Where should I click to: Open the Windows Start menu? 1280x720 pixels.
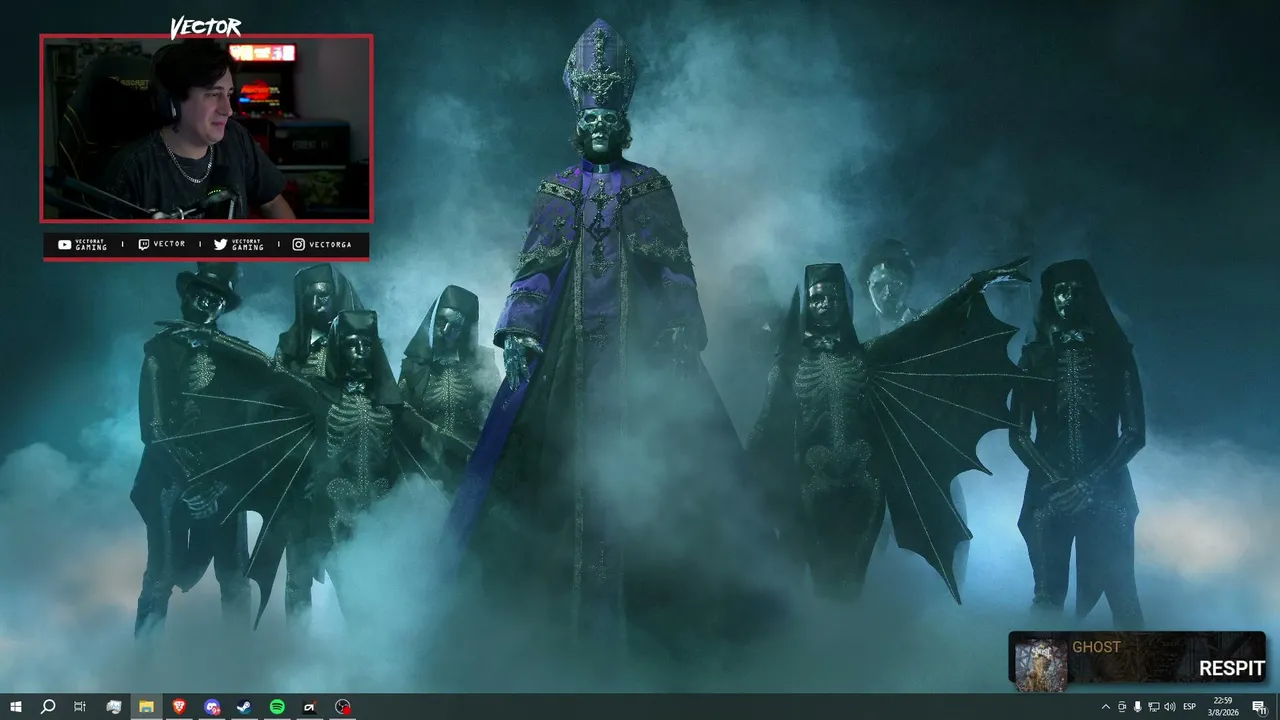[16, 707]
